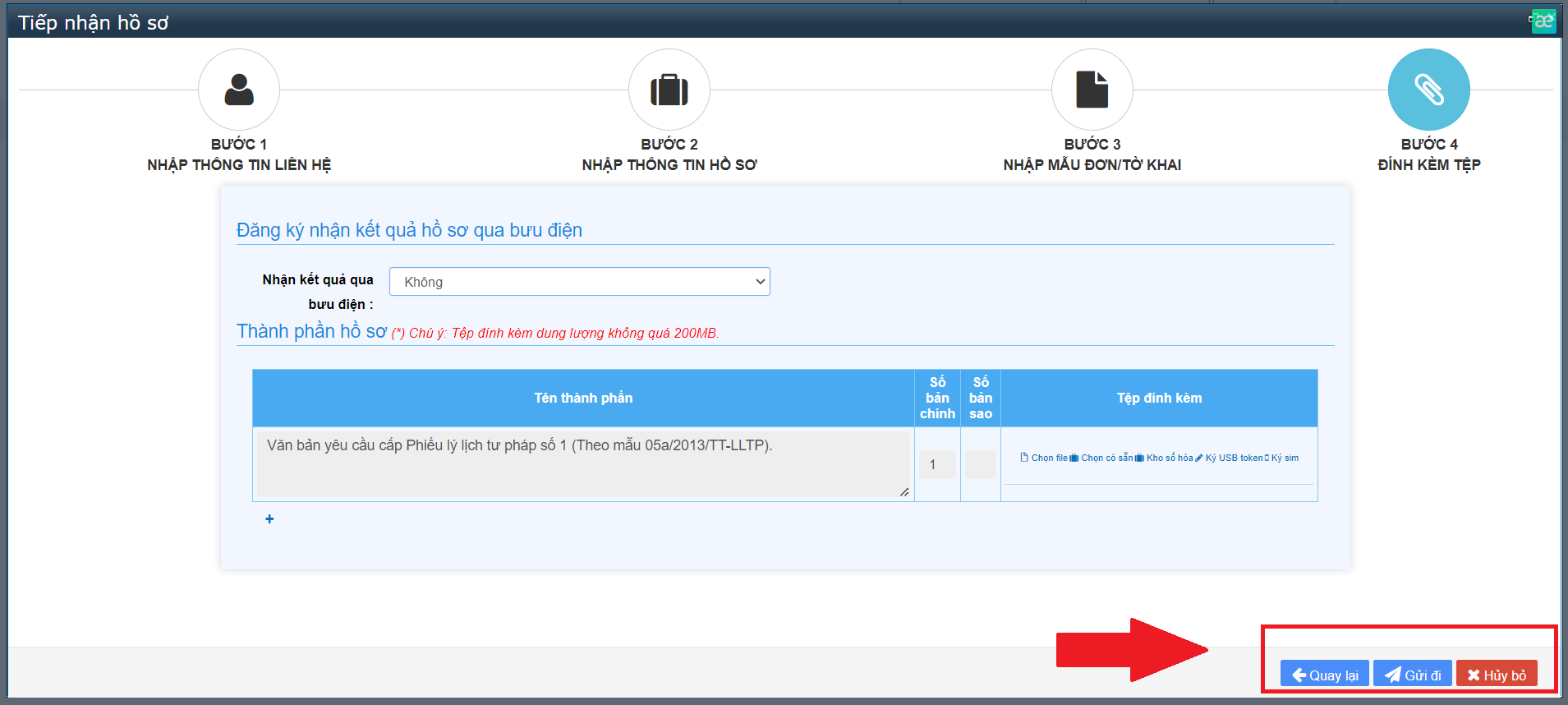Click the Chọn có sẵn link
Viewport: 1568px width, 705px height.
click(1102, 458)
